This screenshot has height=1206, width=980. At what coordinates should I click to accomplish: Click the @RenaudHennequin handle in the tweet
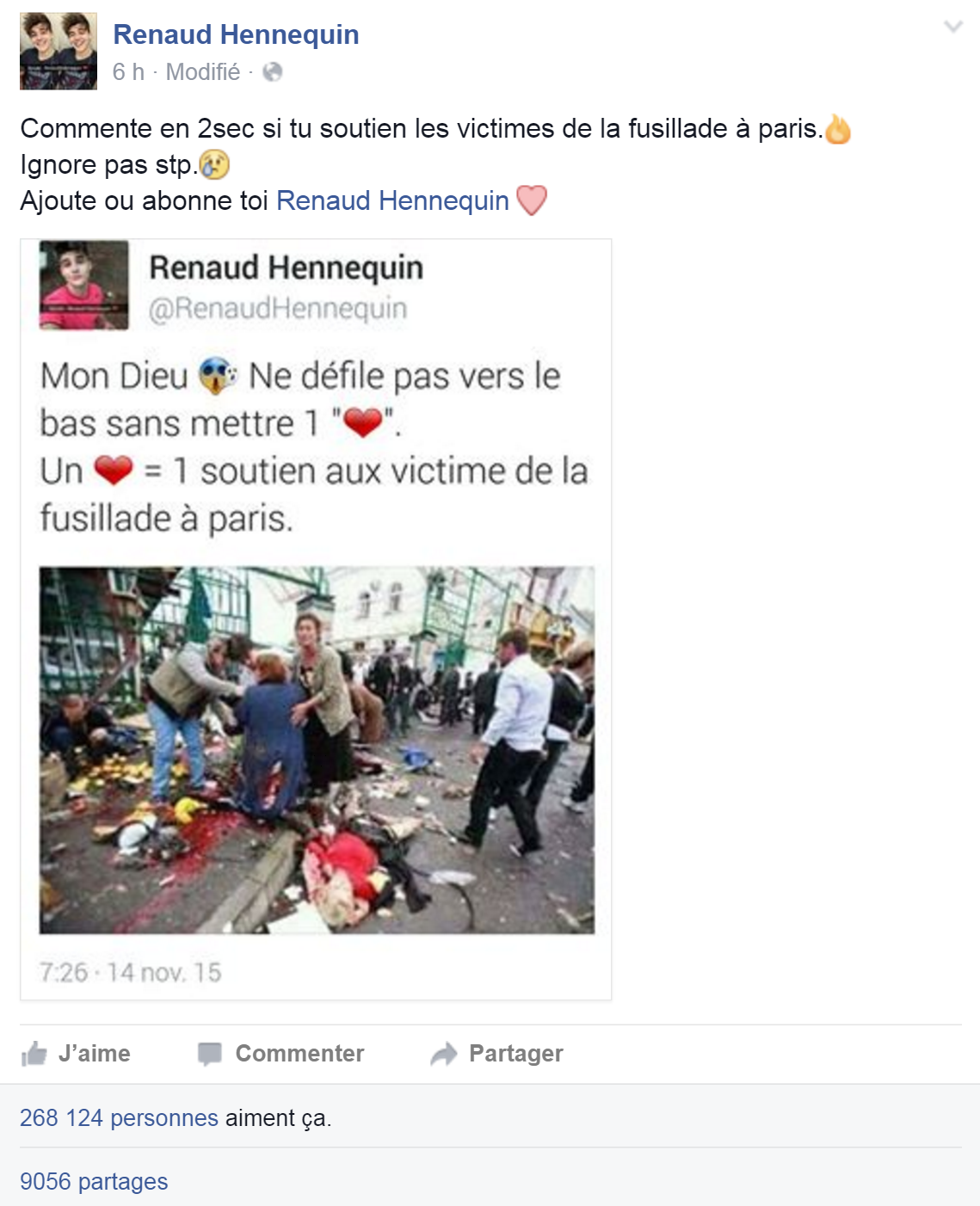pos(278,308)
